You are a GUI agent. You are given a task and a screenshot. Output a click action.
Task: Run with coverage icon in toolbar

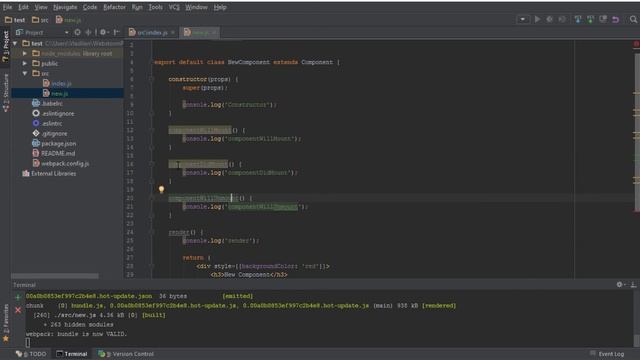[x=562, y=19]
